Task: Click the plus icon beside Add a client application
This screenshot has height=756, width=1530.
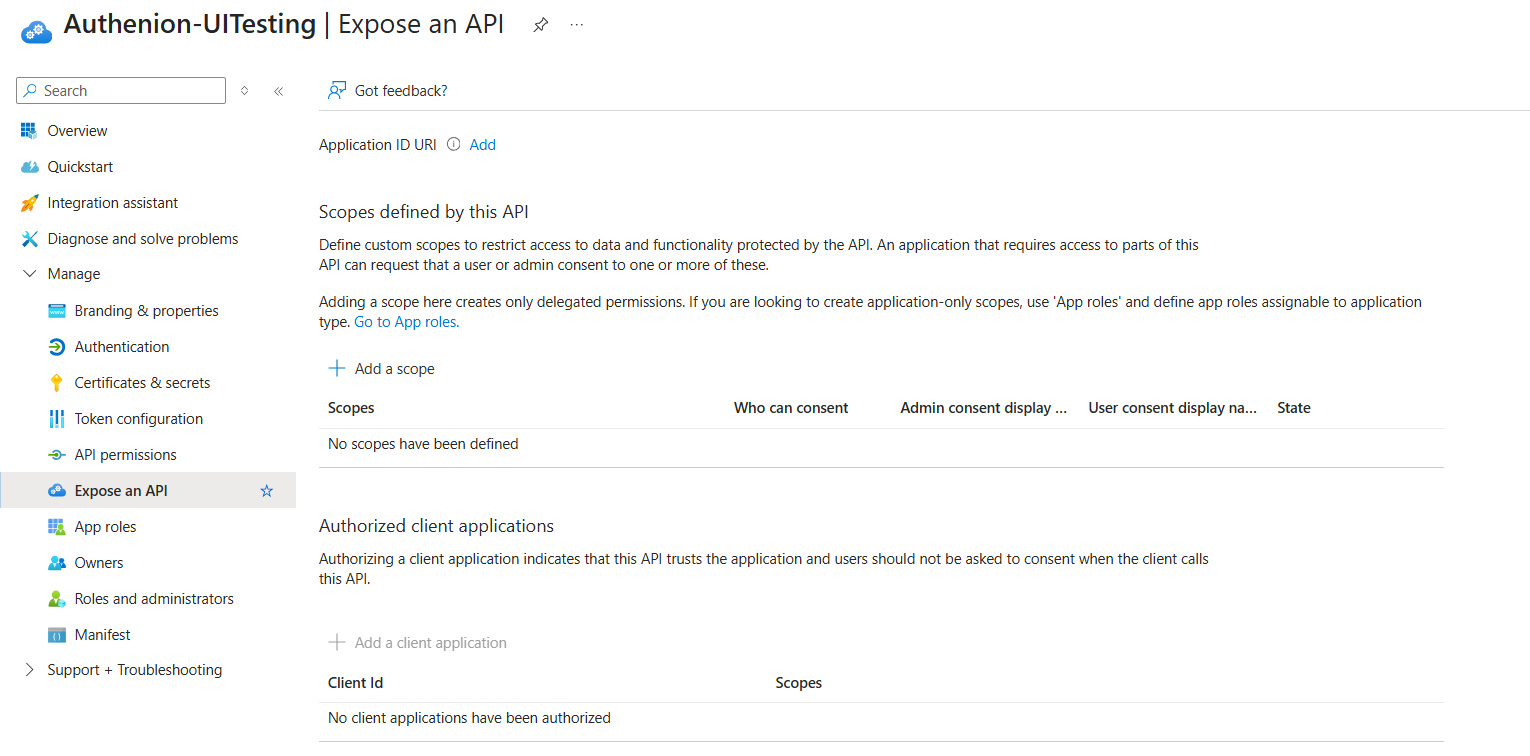Action: click(x=337, y=643)
